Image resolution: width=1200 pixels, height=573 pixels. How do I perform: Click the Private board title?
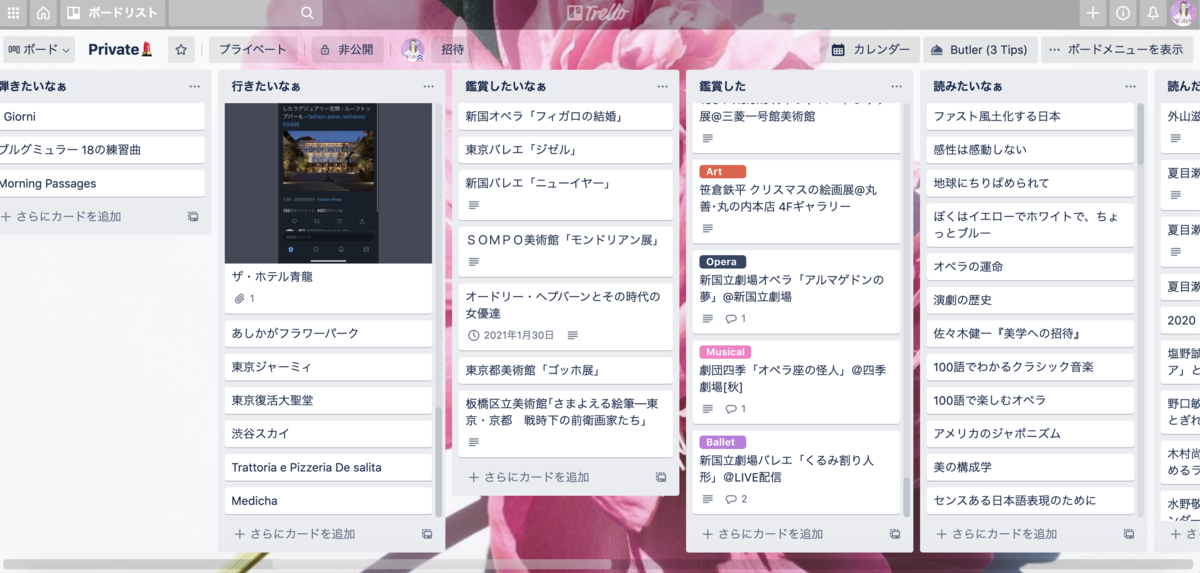(x=120, y=49)
